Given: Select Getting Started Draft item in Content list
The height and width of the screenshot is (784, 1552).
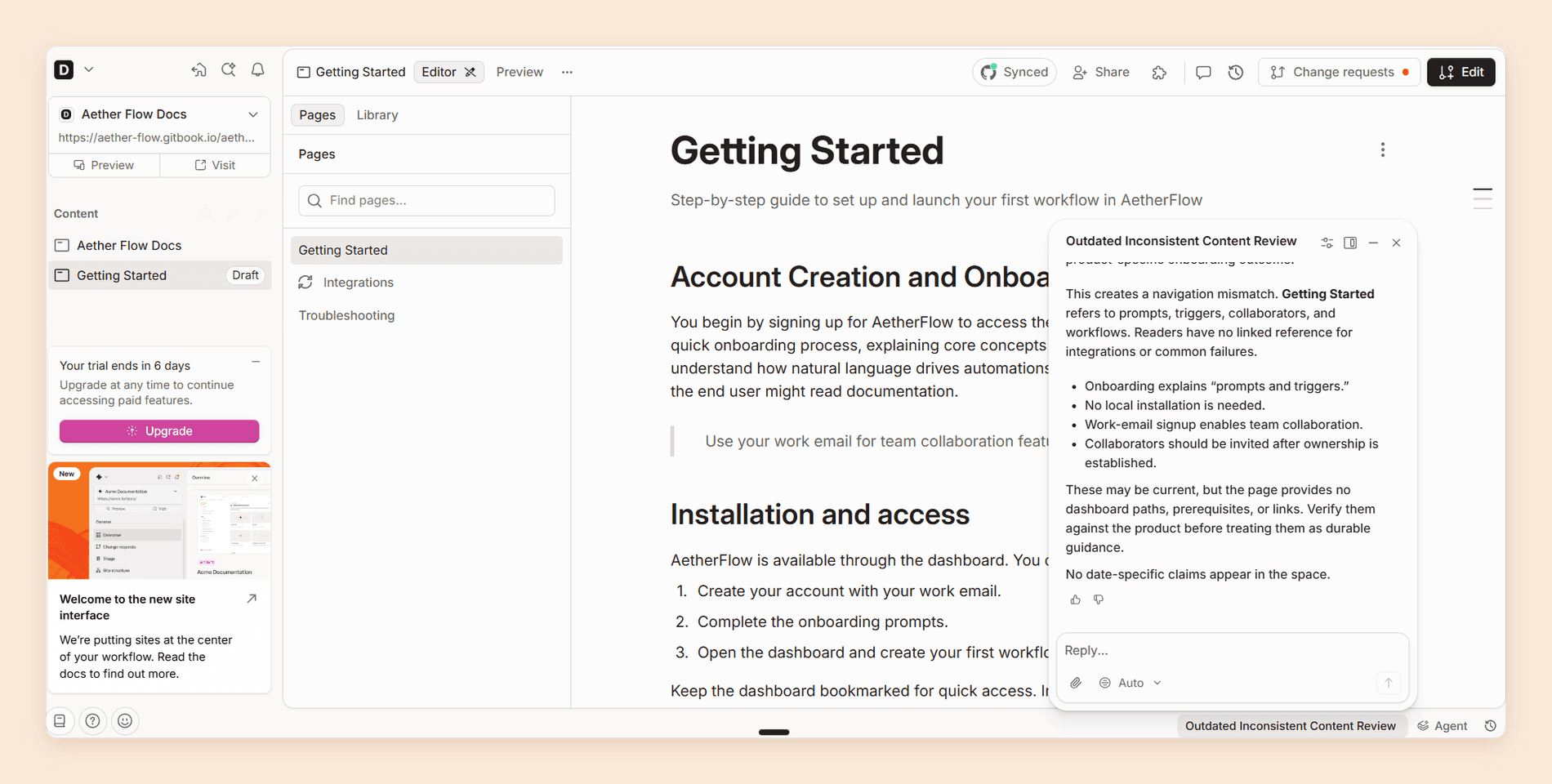Looking at the screenshot, I should click(x=159, y=275).
